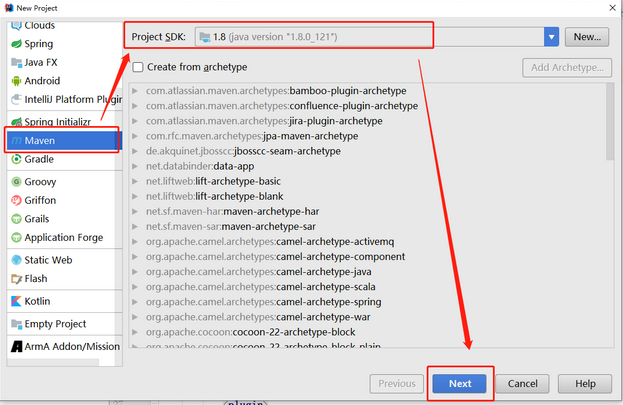This screenshot has width=623, height=405.
Task: Choose the Java FX project icon
Action: pyautogui.click(x=16, y=62)
